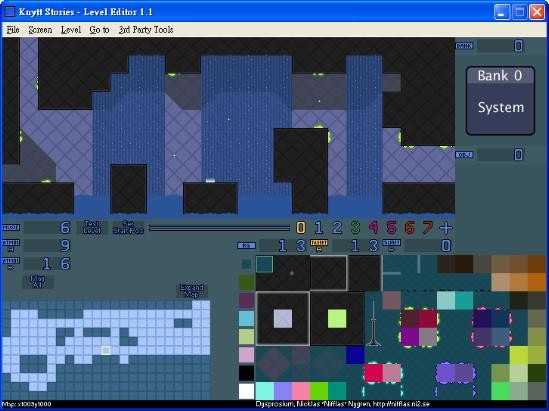Viewport: 549px width, 411px height.
Task: Click the Tileset B number field showing 13
Action: click(356, 246)
